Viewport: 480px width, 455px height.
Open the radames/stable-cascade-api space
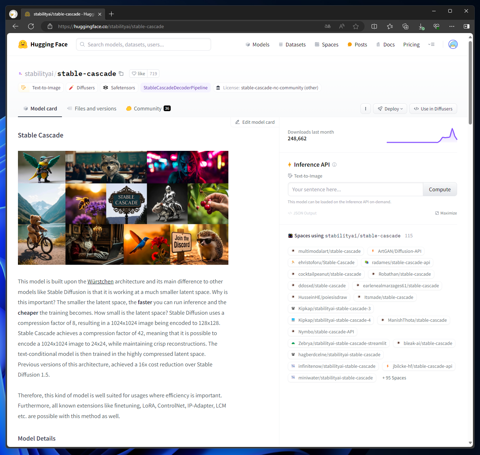397,262
